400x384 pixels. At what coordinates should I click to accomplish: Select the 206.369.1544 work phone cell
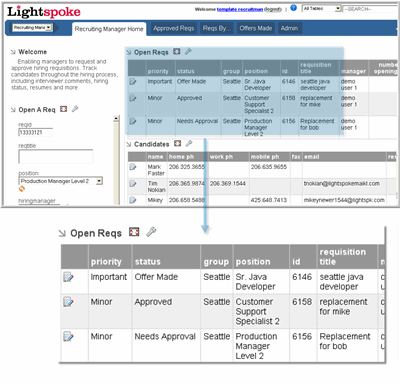click(x=228, y=183)
